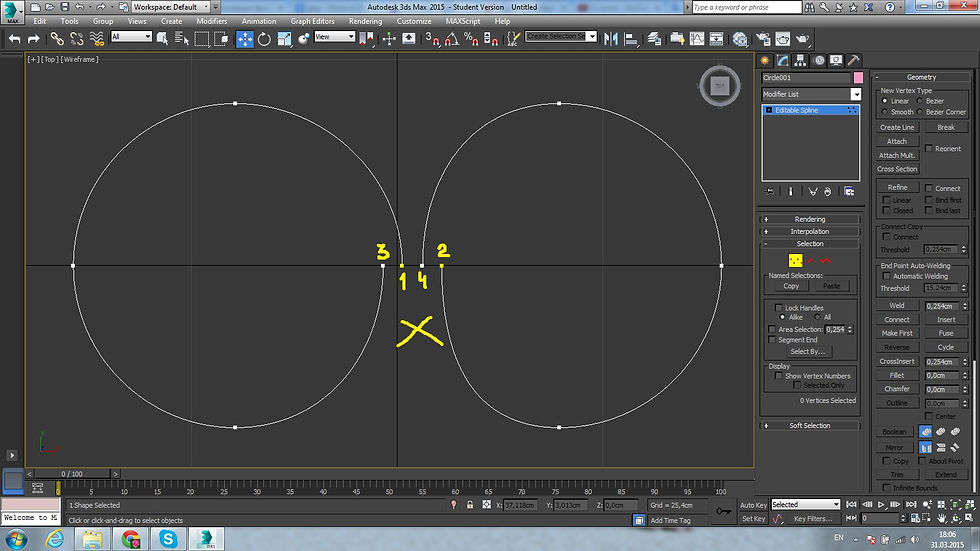Select the Bezier Corner vertex type radio
The width and height of the screenshot is (980, 551).
919,112
